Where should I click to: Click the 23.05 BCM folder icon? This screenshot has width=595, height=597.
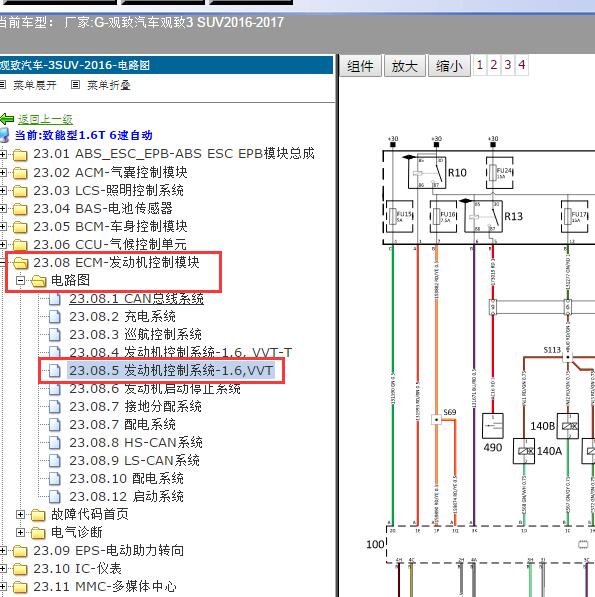20,227
